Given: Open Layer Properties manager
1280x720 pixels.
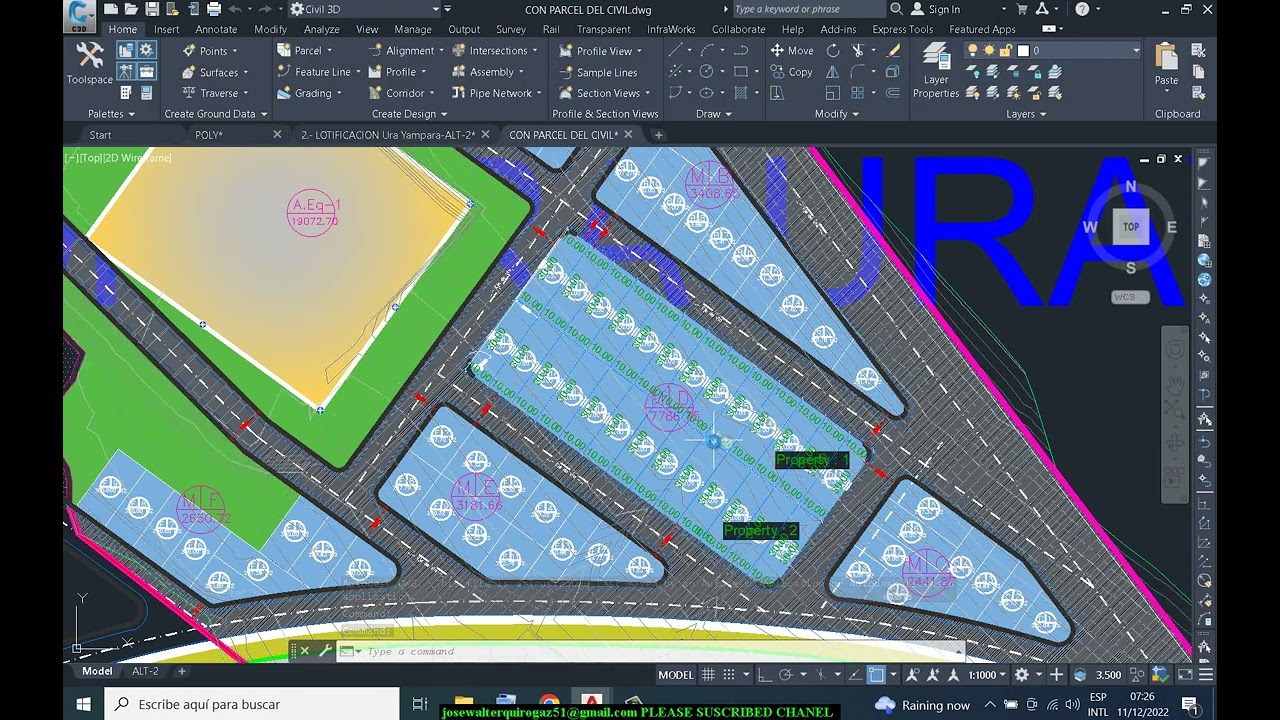Looking at the screenshot, I should [936, 70].
